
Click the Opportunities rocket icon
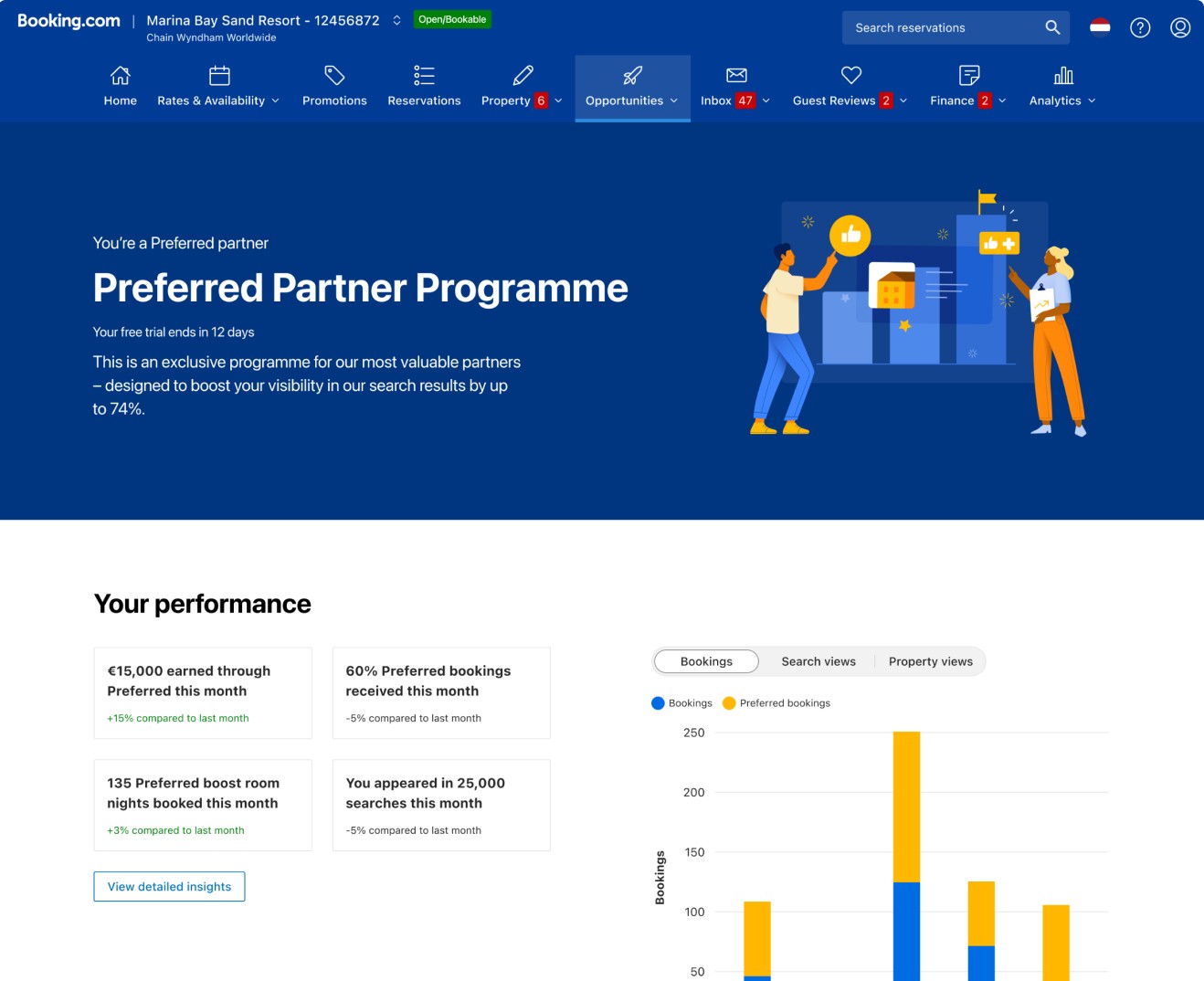point(632,75)
